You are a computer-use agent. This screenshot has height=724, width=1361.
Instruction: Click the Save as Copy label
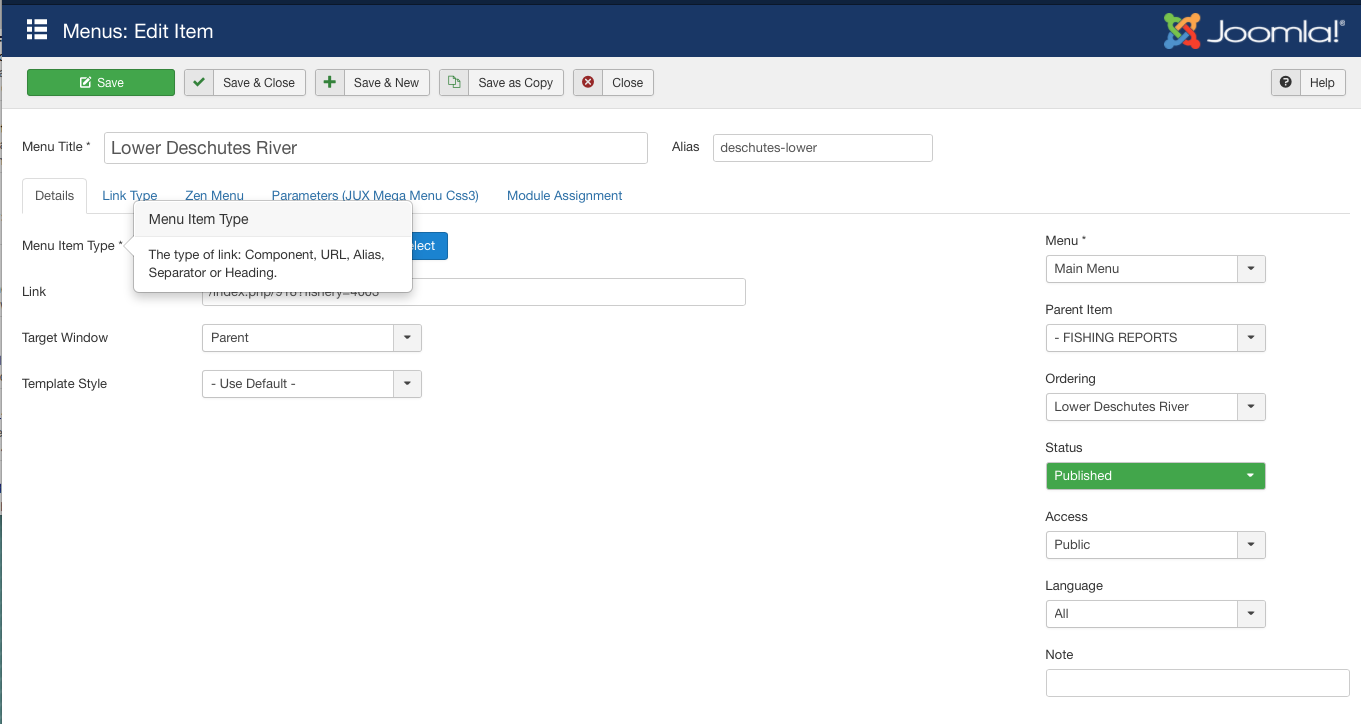point(516,83)
